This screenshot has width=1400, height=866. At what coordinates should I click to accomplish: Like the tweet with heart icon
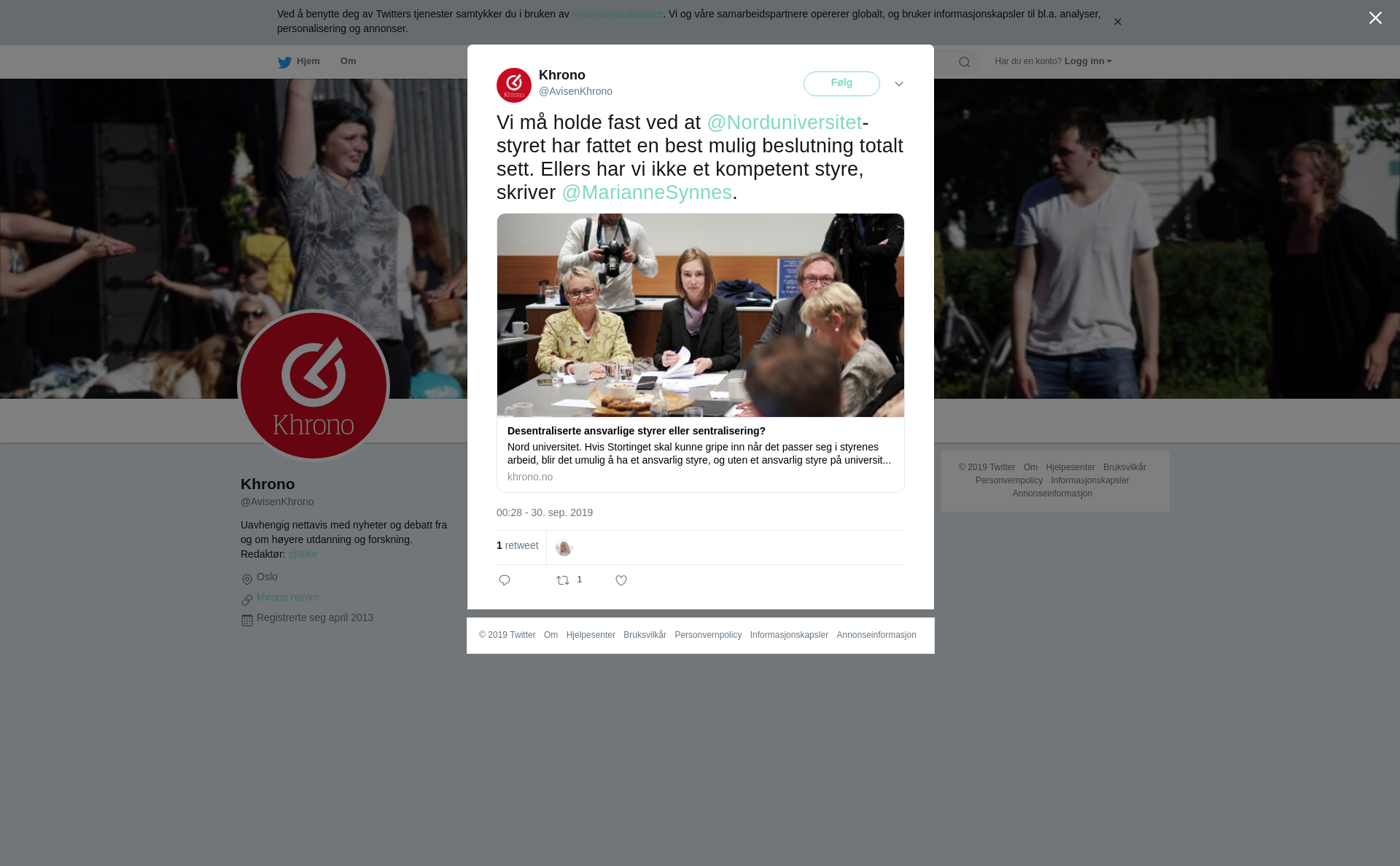[621, 580]
